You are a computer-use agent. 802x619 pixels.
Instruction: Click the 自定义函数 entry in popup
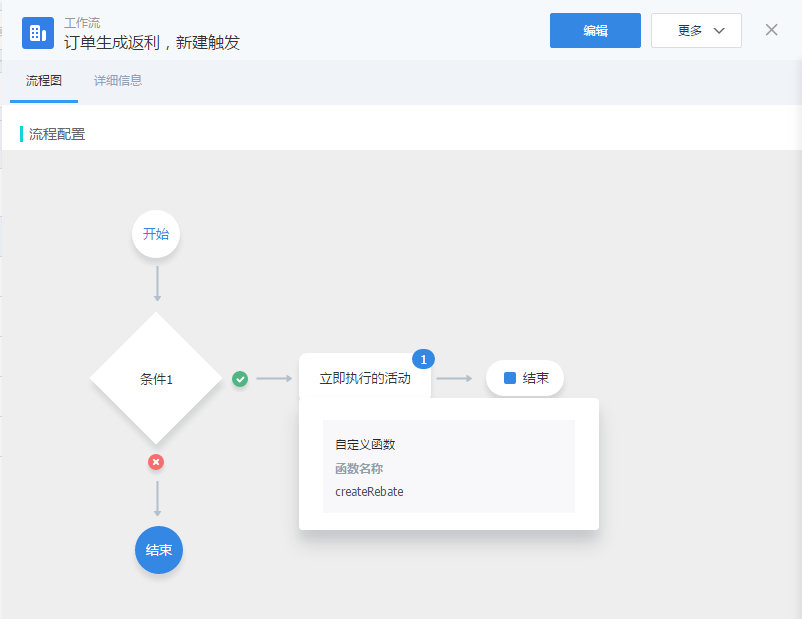point(365,445)
